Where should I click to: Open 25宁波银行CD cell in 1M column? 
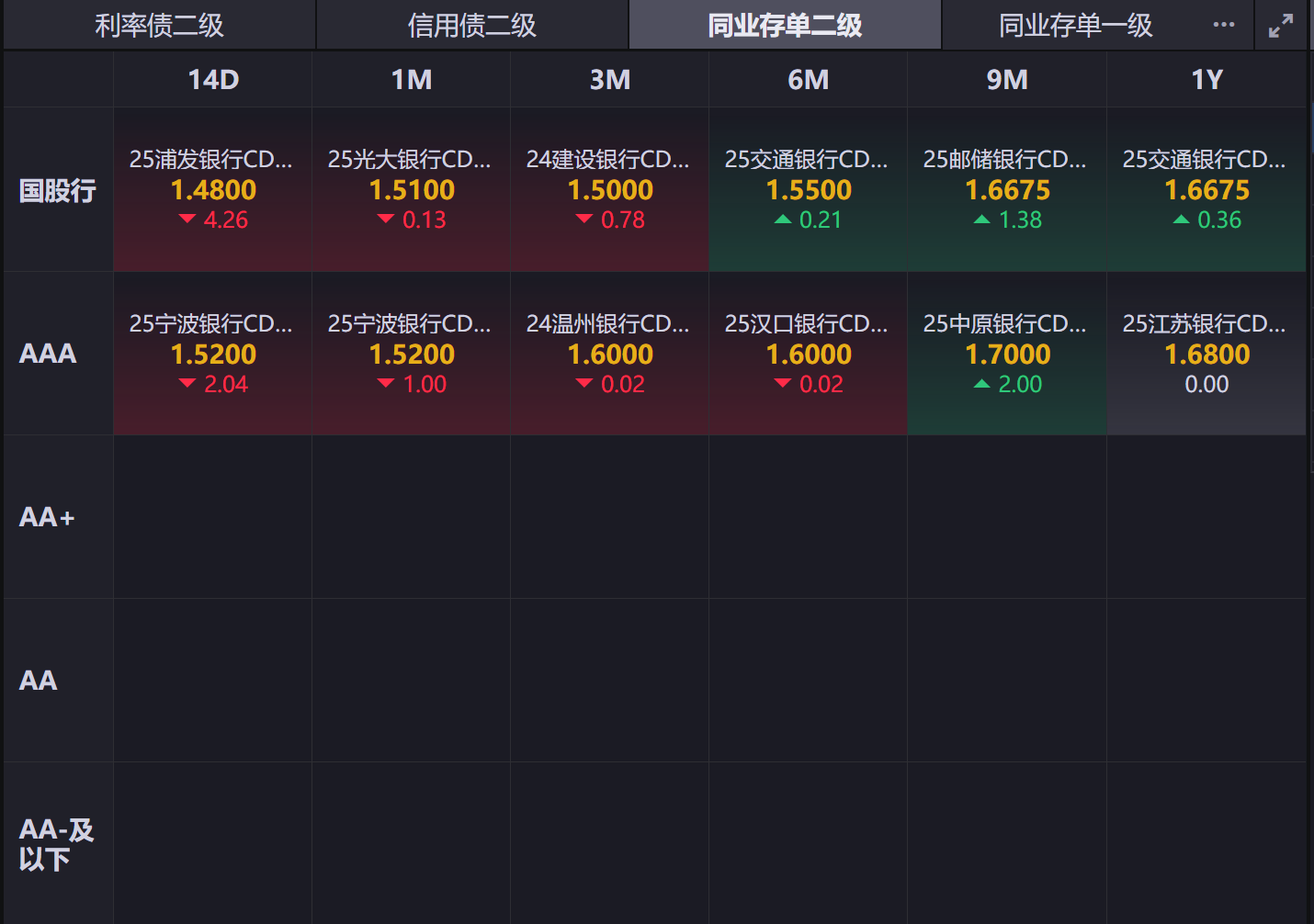[x=412, y=354]
